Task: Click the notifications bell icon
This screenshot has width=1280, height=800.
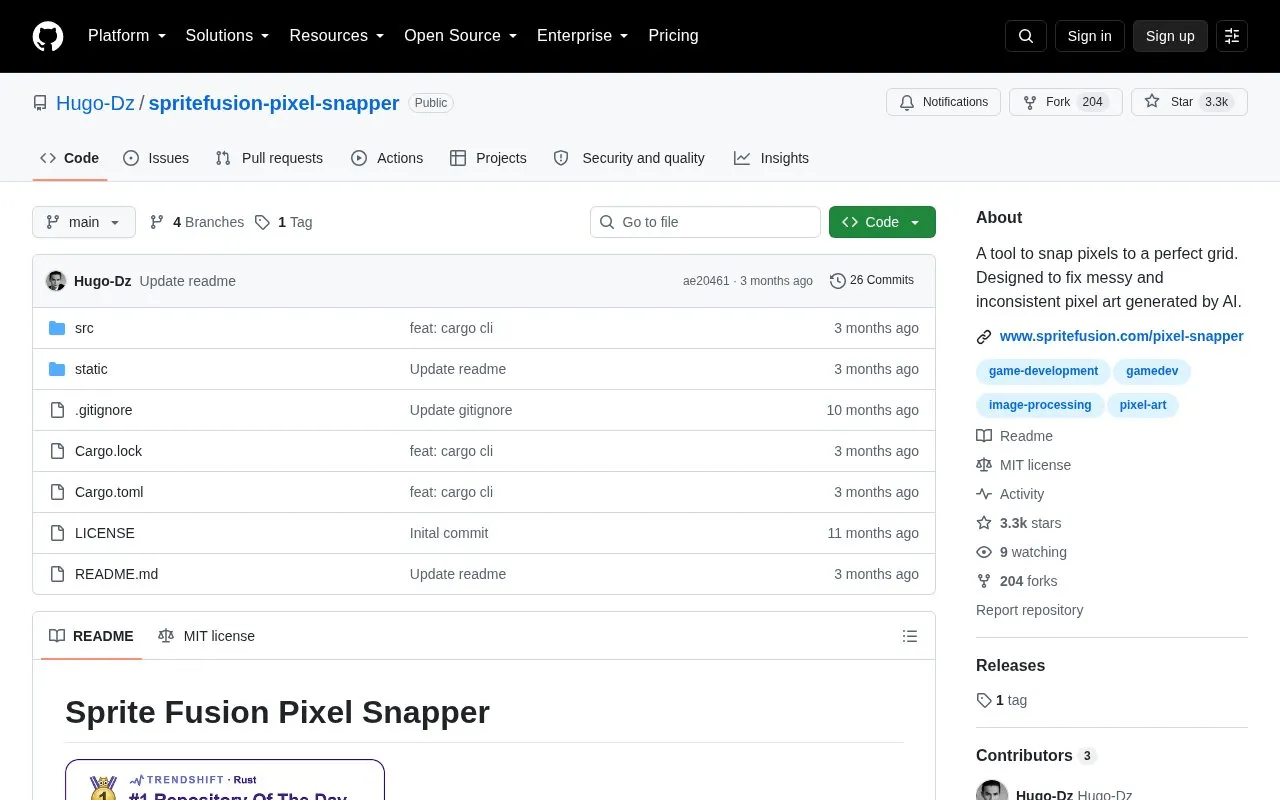Action: [x=907, y=102]
